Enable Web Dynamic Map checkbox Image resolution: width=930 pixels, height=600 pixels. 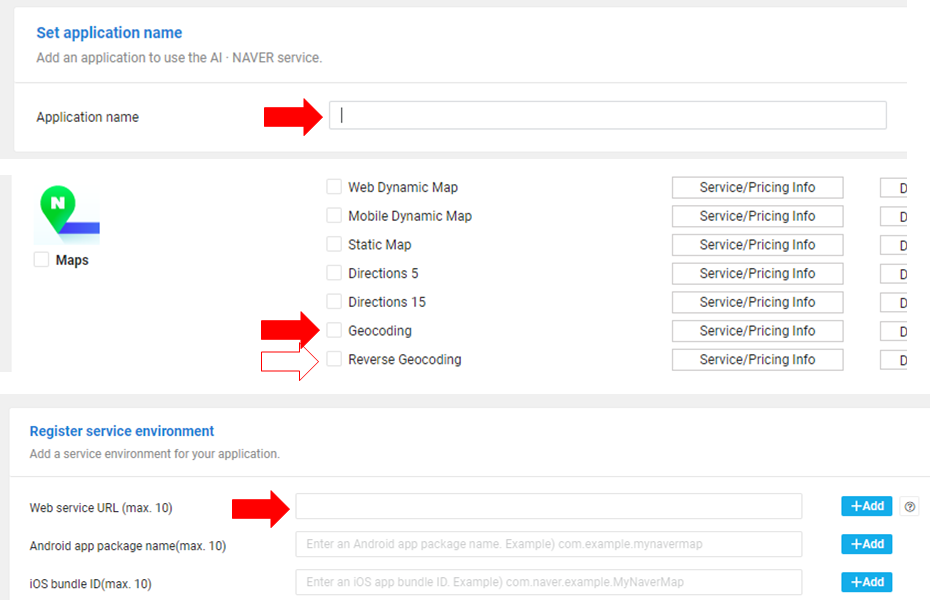[334, 187]
